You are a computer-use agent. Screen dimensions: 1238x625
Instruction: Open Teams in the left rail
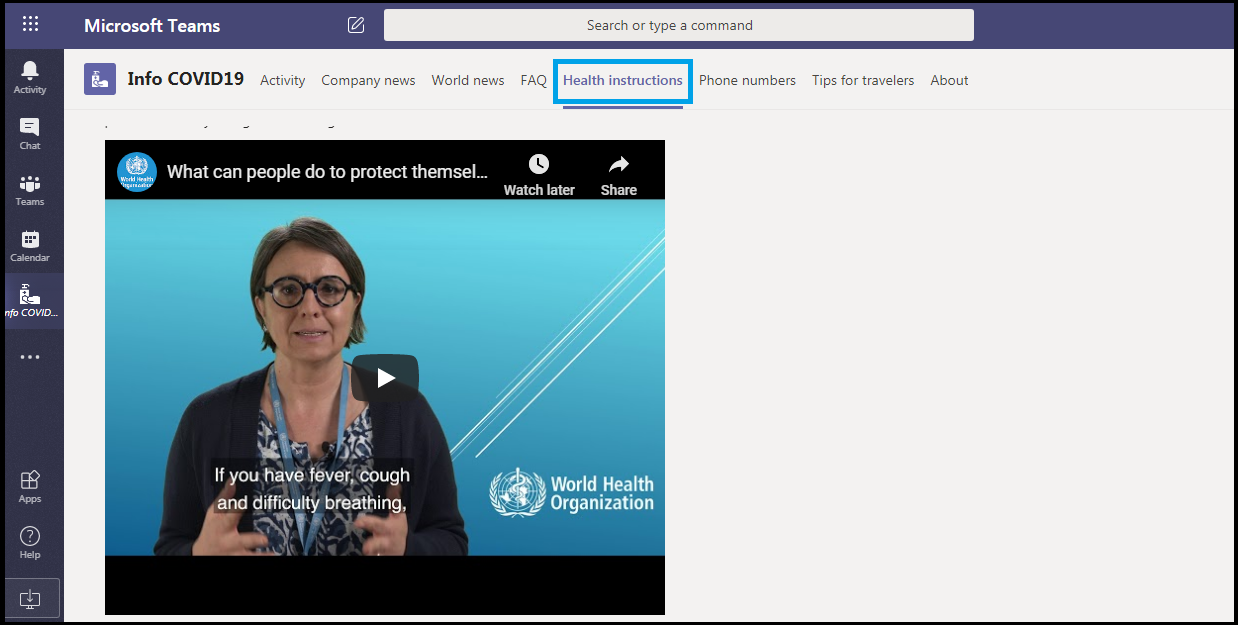pyautogui.click(x=30, y=190)
